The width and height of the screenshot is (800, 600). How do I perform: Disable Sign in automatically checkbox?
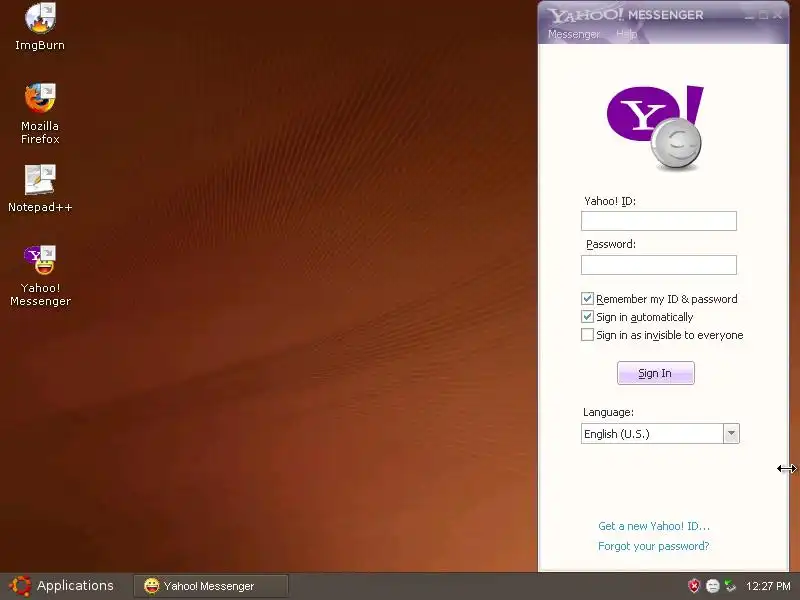click(587, 317)
